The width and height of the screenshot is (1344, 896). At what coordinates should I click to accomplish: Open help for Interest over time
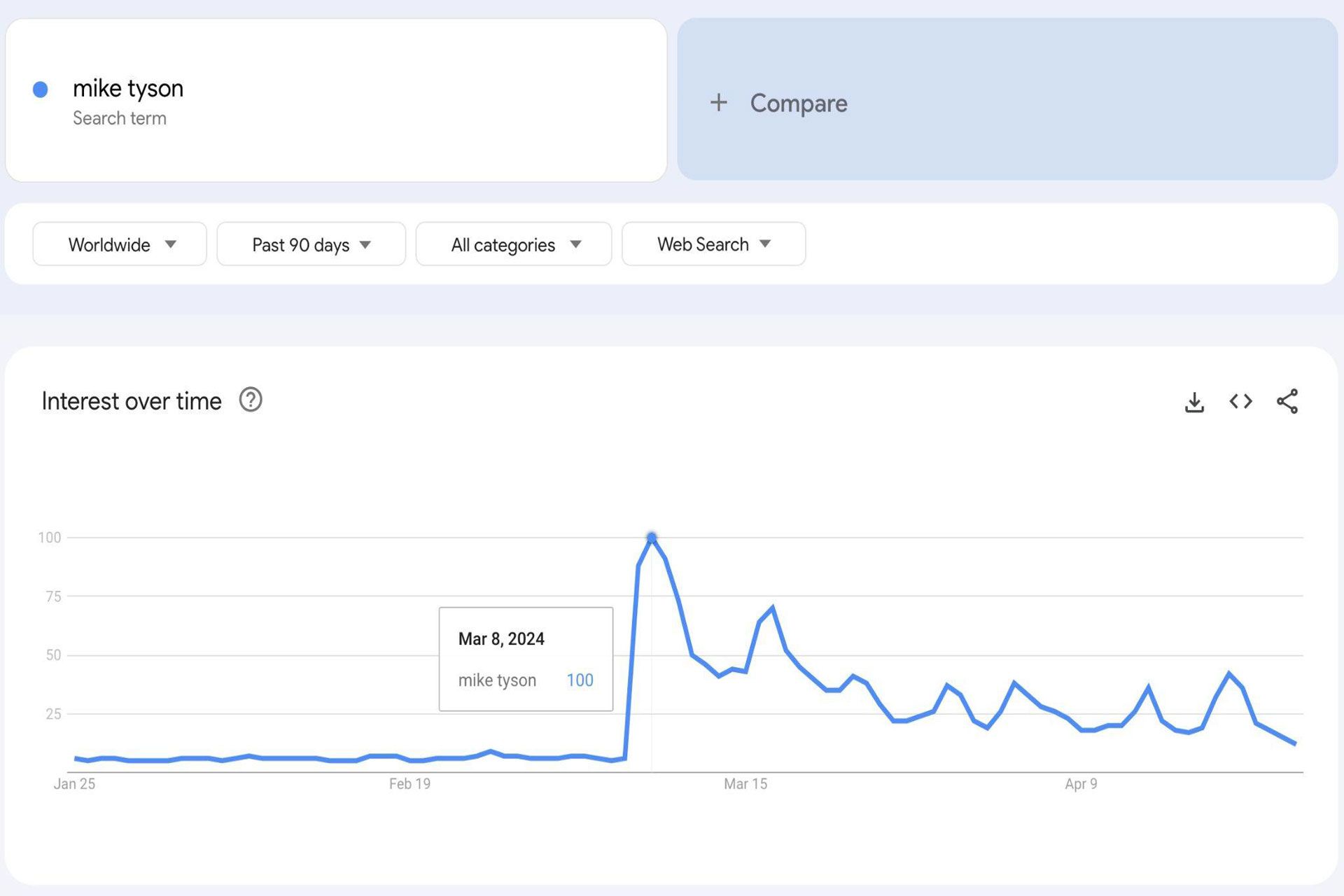(251, 400)
